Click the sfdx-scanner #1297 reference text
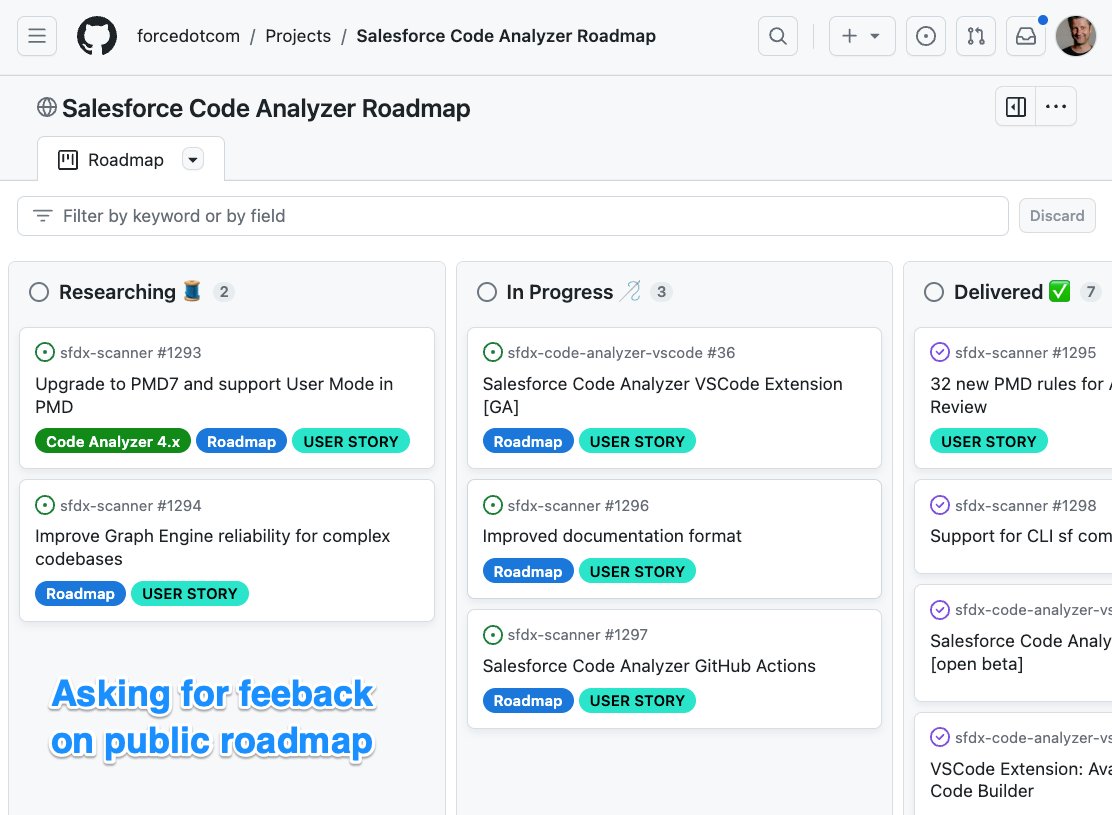 point(577,634)
